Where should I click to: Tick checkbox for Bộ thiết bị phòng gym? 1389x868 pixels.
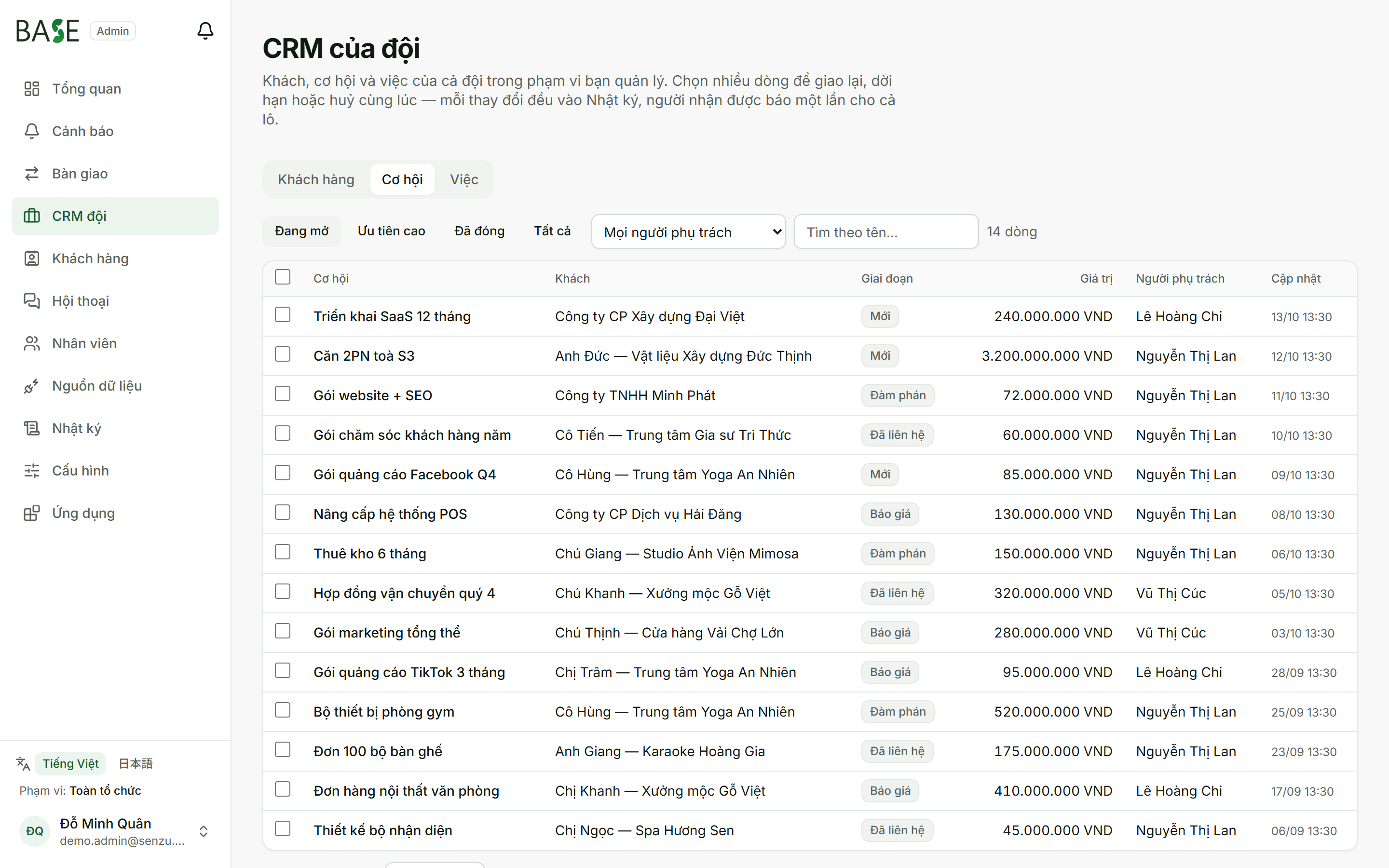click(283, 710)
